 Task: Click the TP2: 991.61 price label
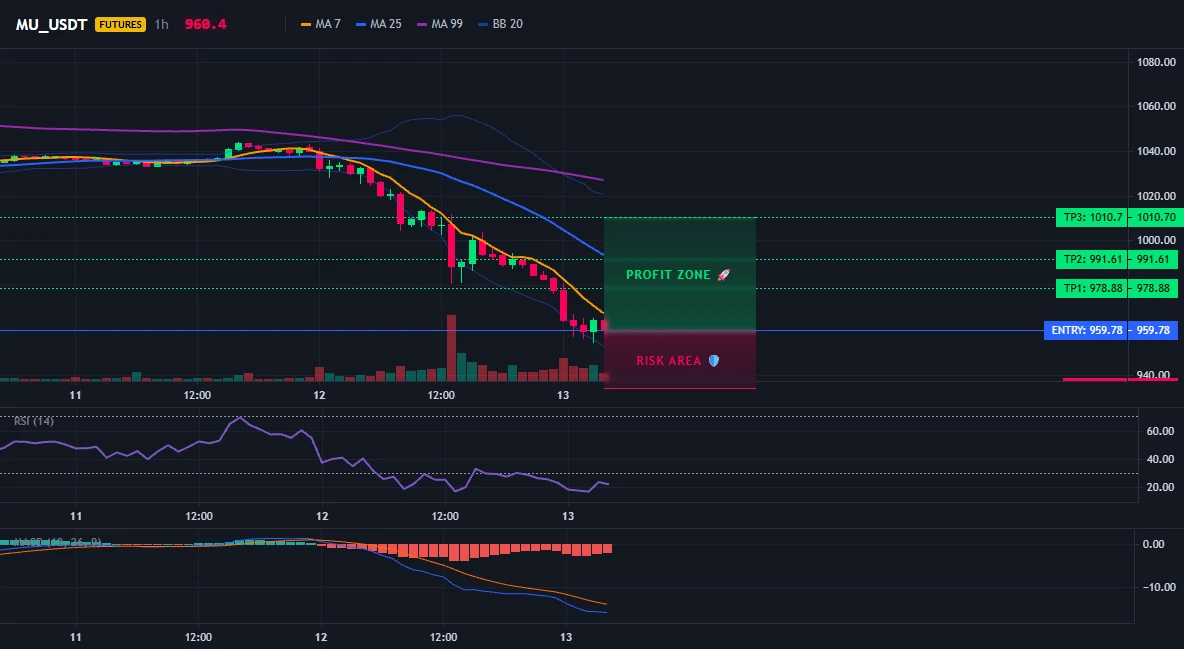tap(1091, 259)
